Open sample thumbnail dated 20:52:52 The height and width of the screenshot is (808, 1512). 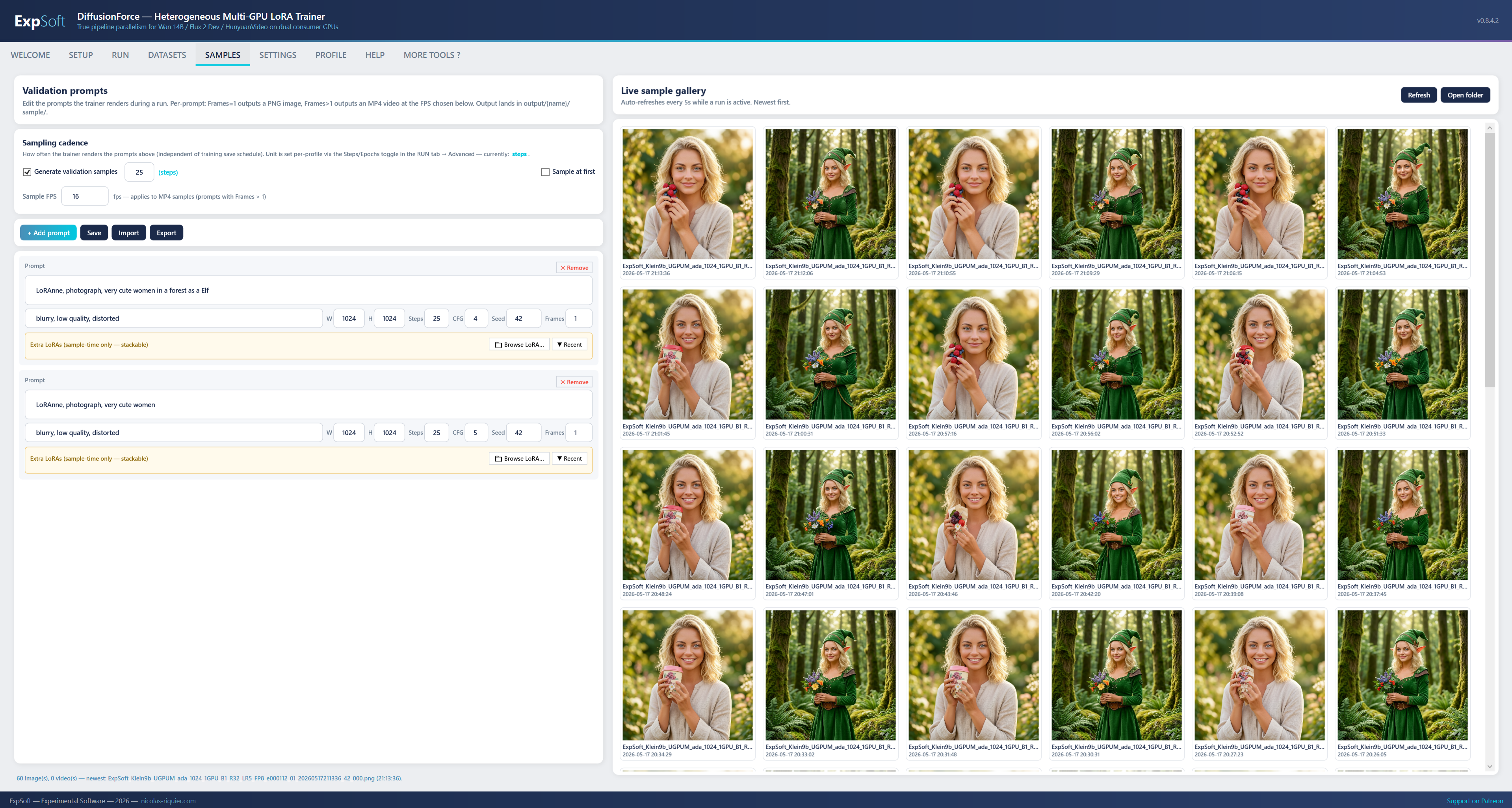pos(1259,355)
